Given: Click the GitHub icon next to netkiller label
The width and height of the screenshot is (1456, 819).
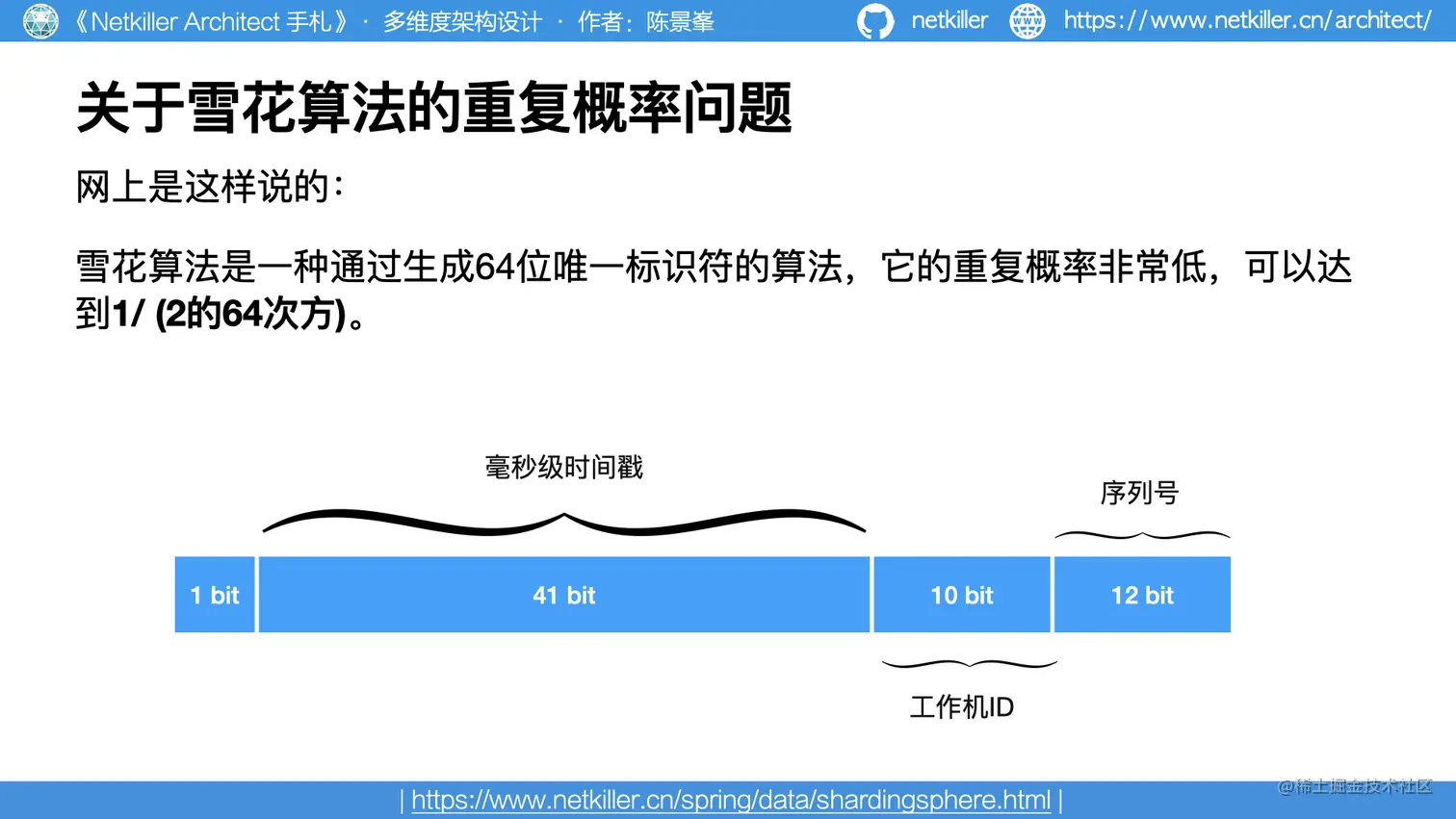Looking at the screenshot, I should 875,20.
